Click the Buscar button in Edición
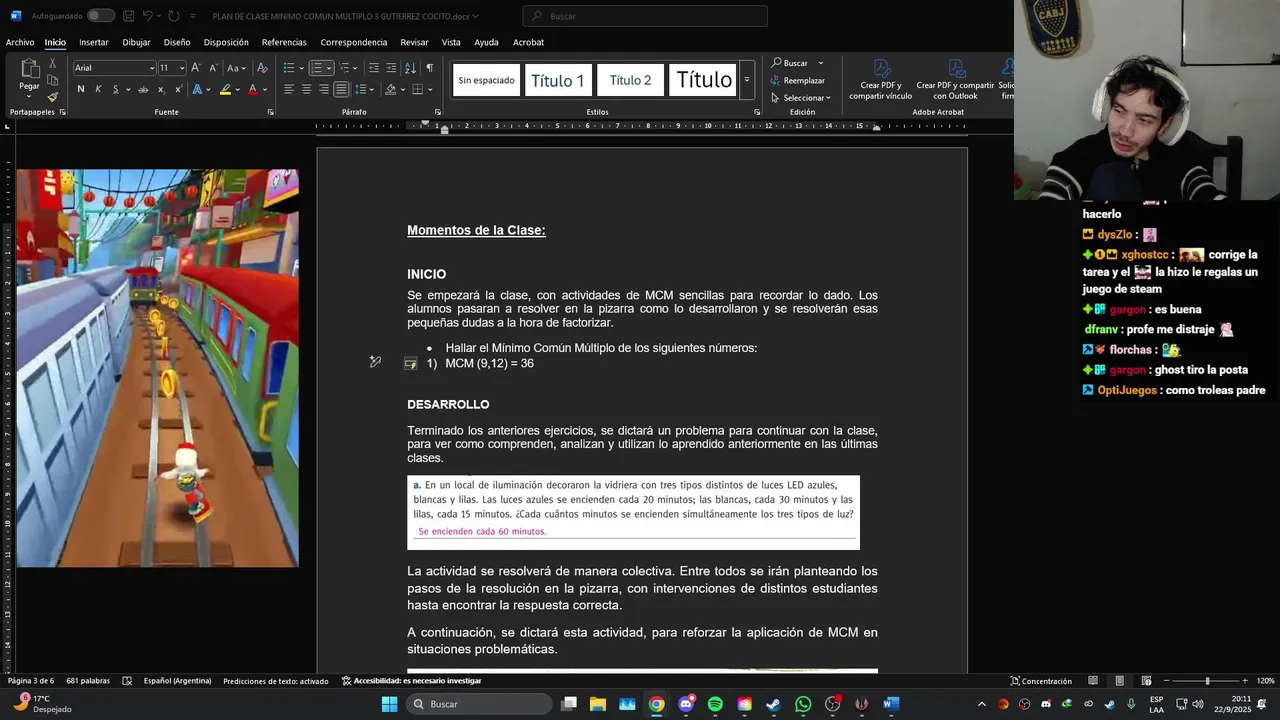The width and height of the screenshot is (1280, 720). (x=790, y=63)
